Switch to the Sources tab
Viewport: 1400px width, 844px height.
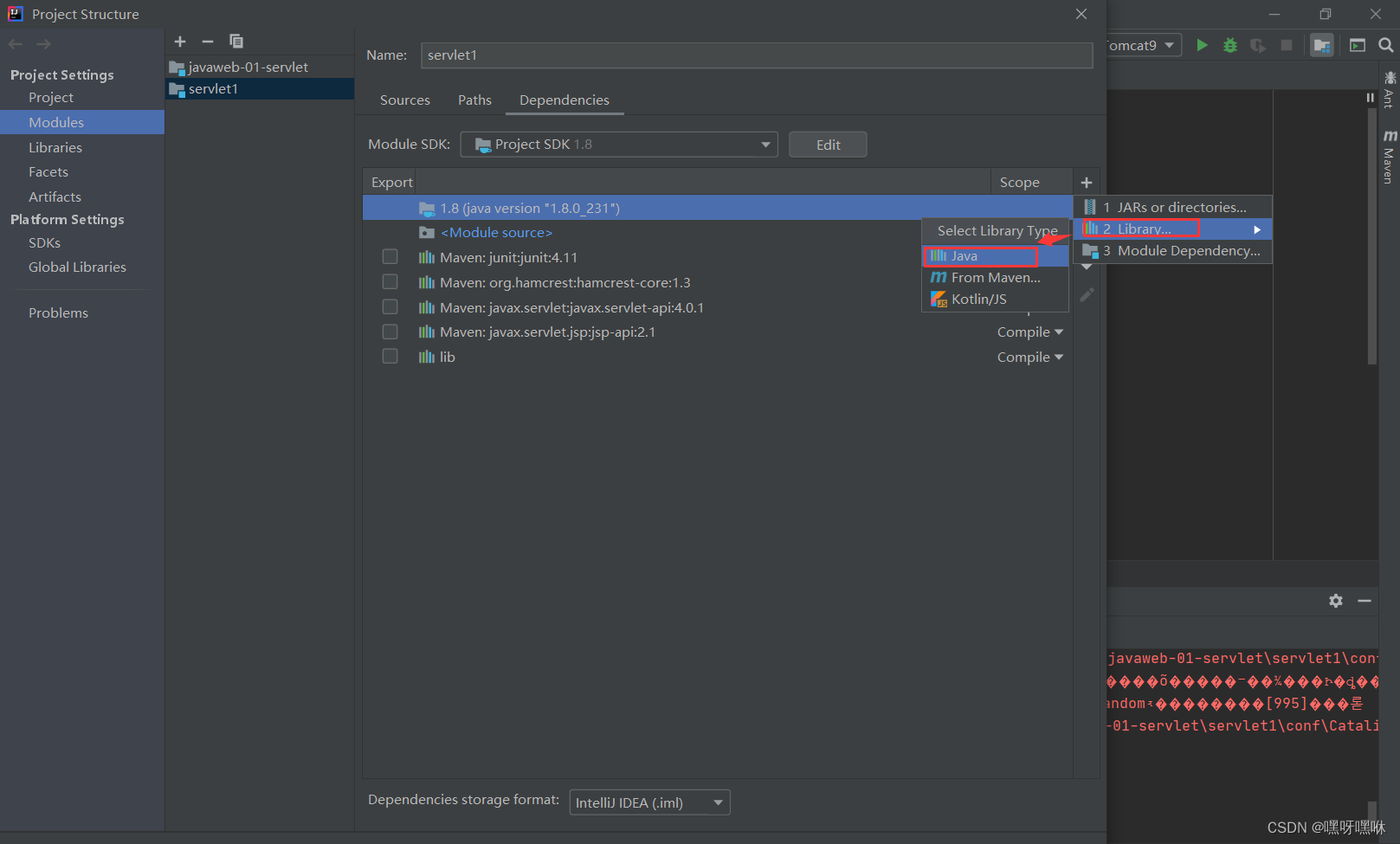(x=405, y=100)
